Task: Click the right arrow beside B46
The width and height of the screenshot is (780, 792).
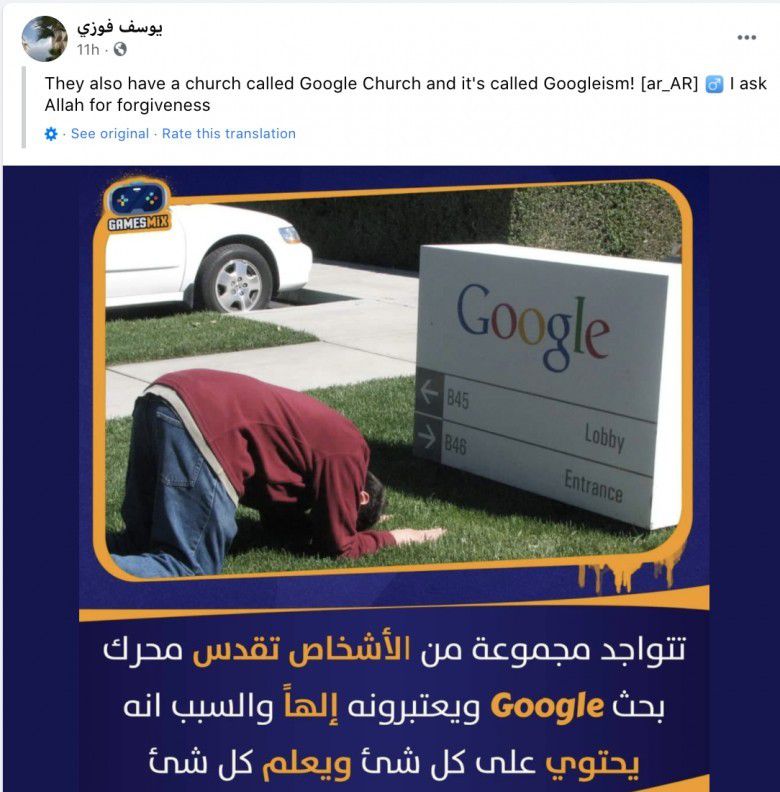Action: point(427,437)
